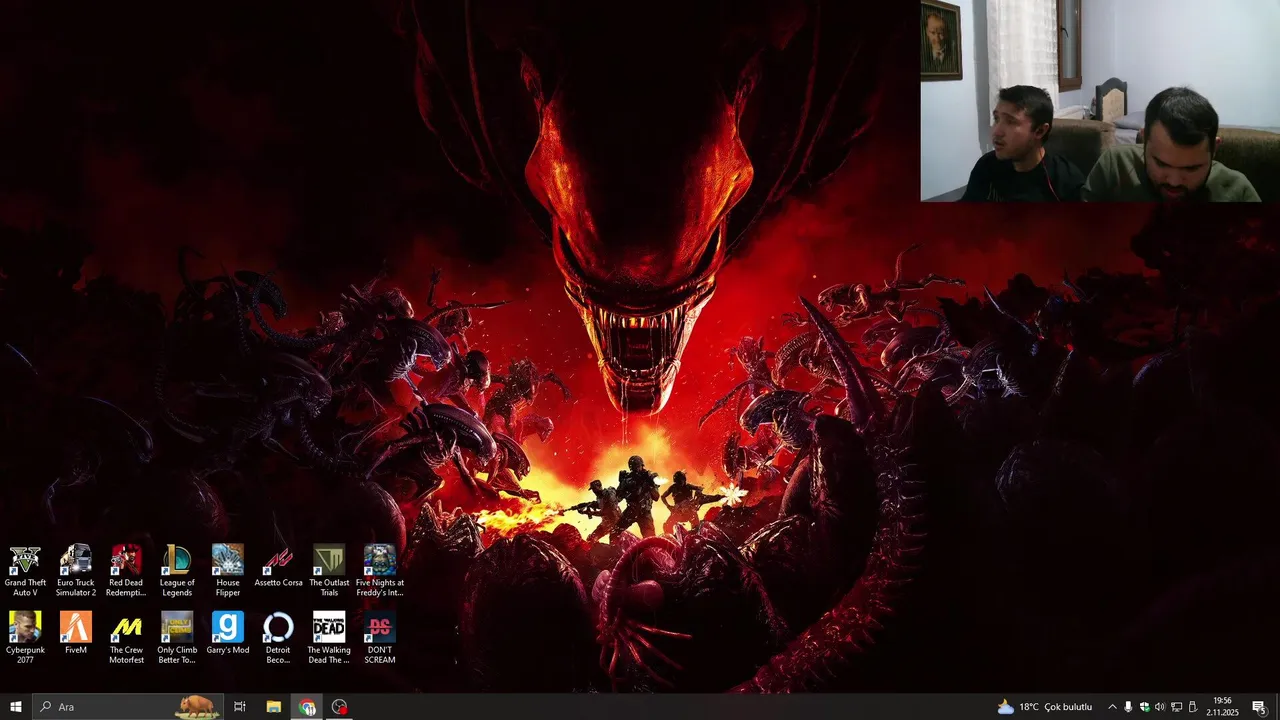Select Five Nights at Freddy's shortcut
1280x720 pixels.
coord(380,571)
